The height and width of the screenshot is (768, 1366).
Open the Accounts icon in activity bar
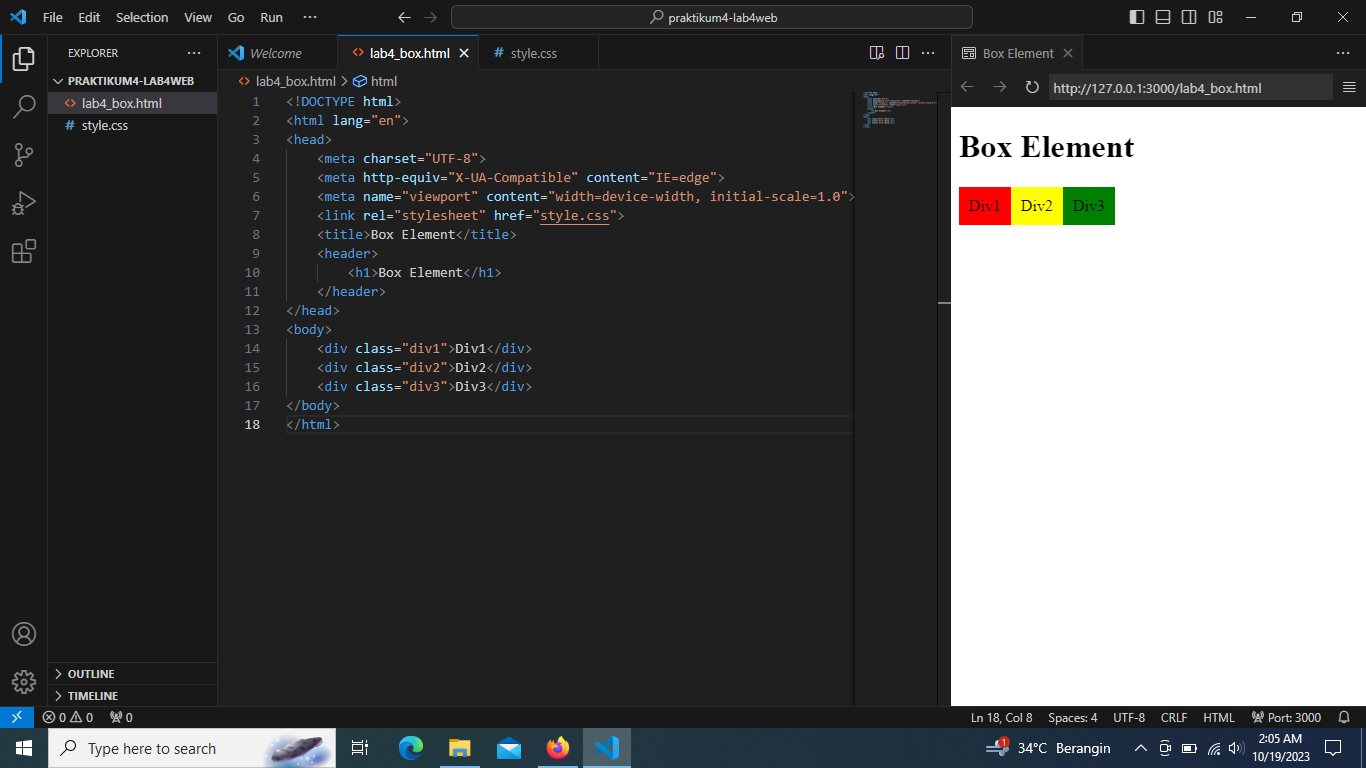[24, 633]
